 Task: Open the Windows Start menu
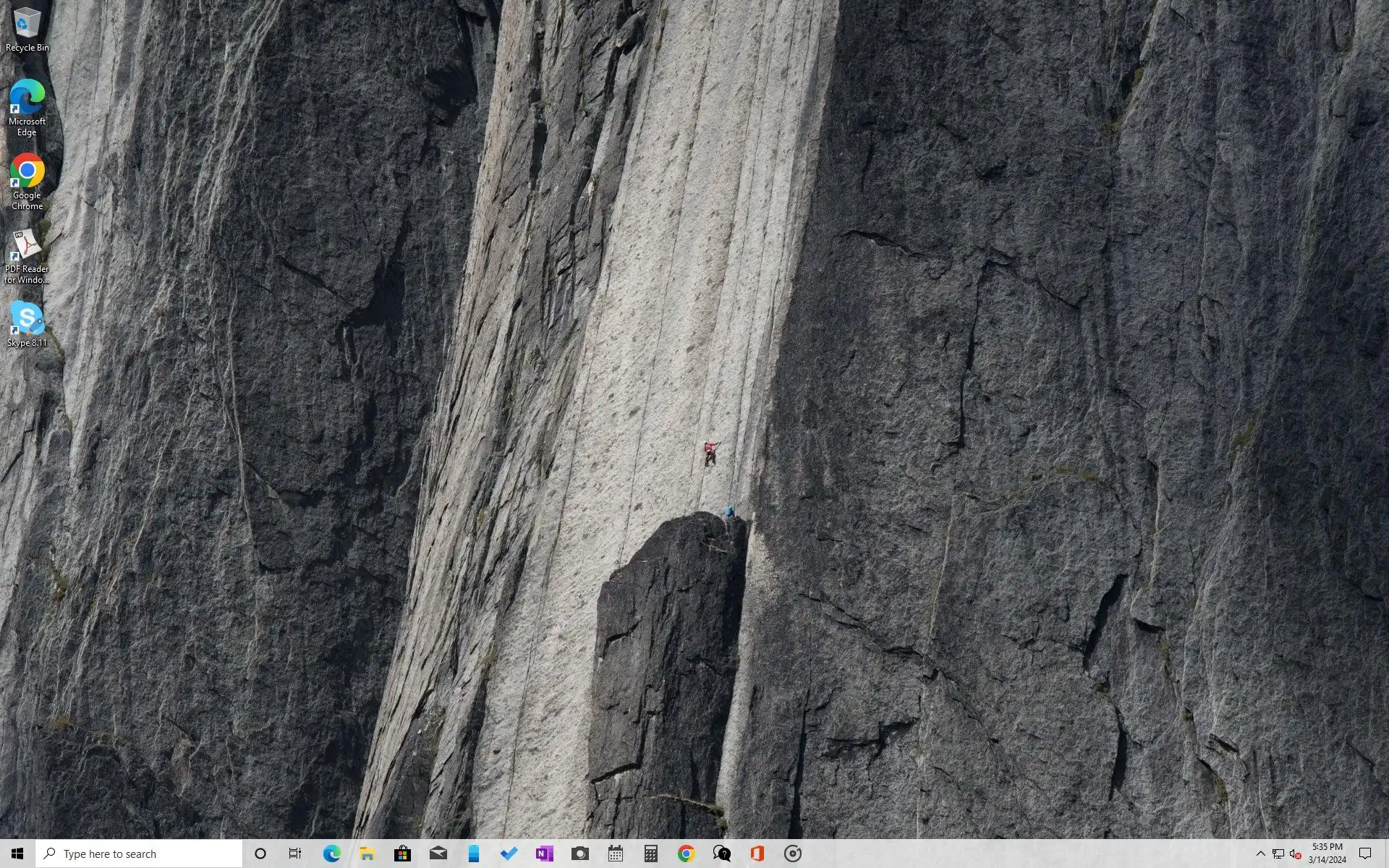17,854
